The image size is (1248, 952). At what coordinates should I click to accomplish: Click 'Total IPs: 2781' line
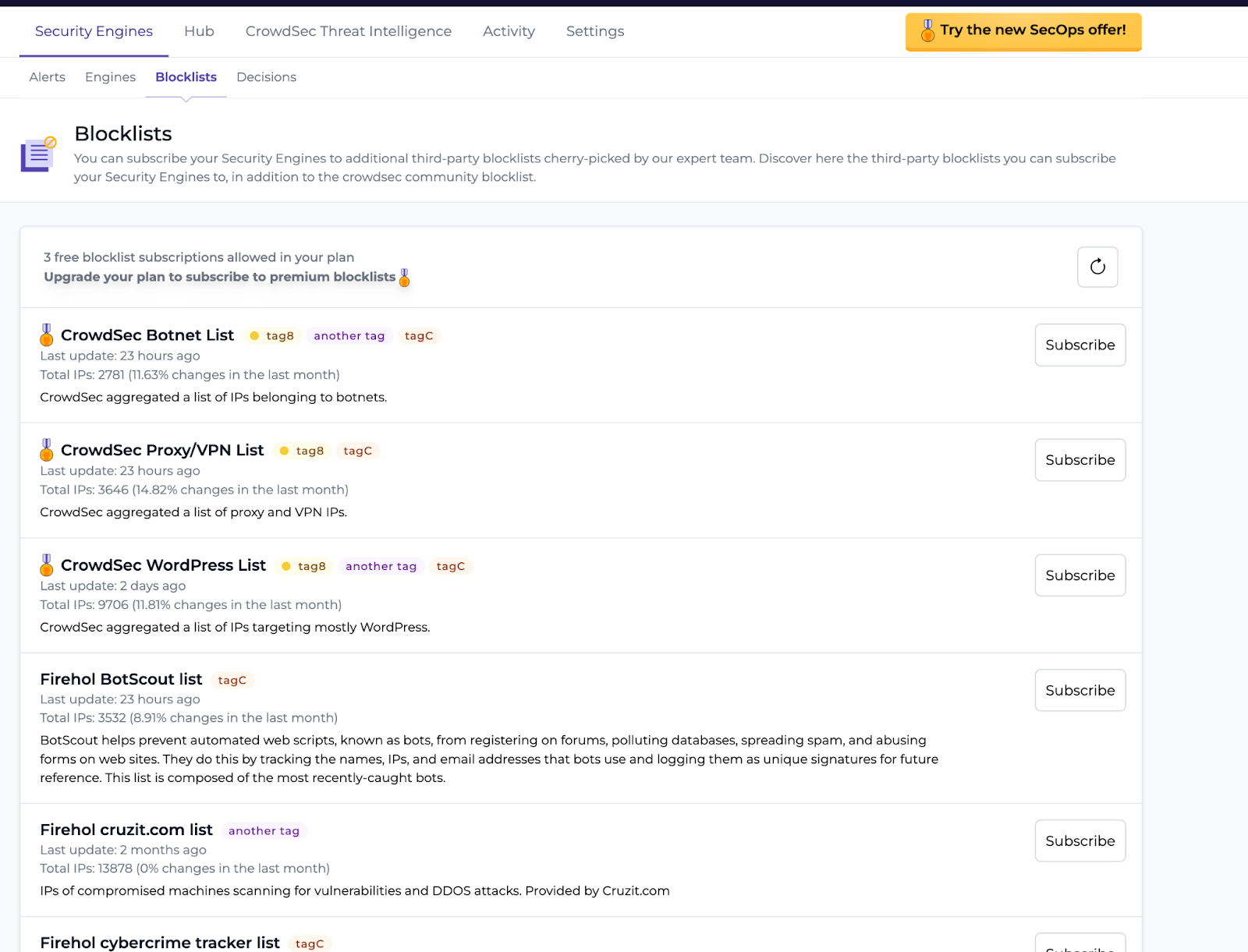click(x=190, y=375)
